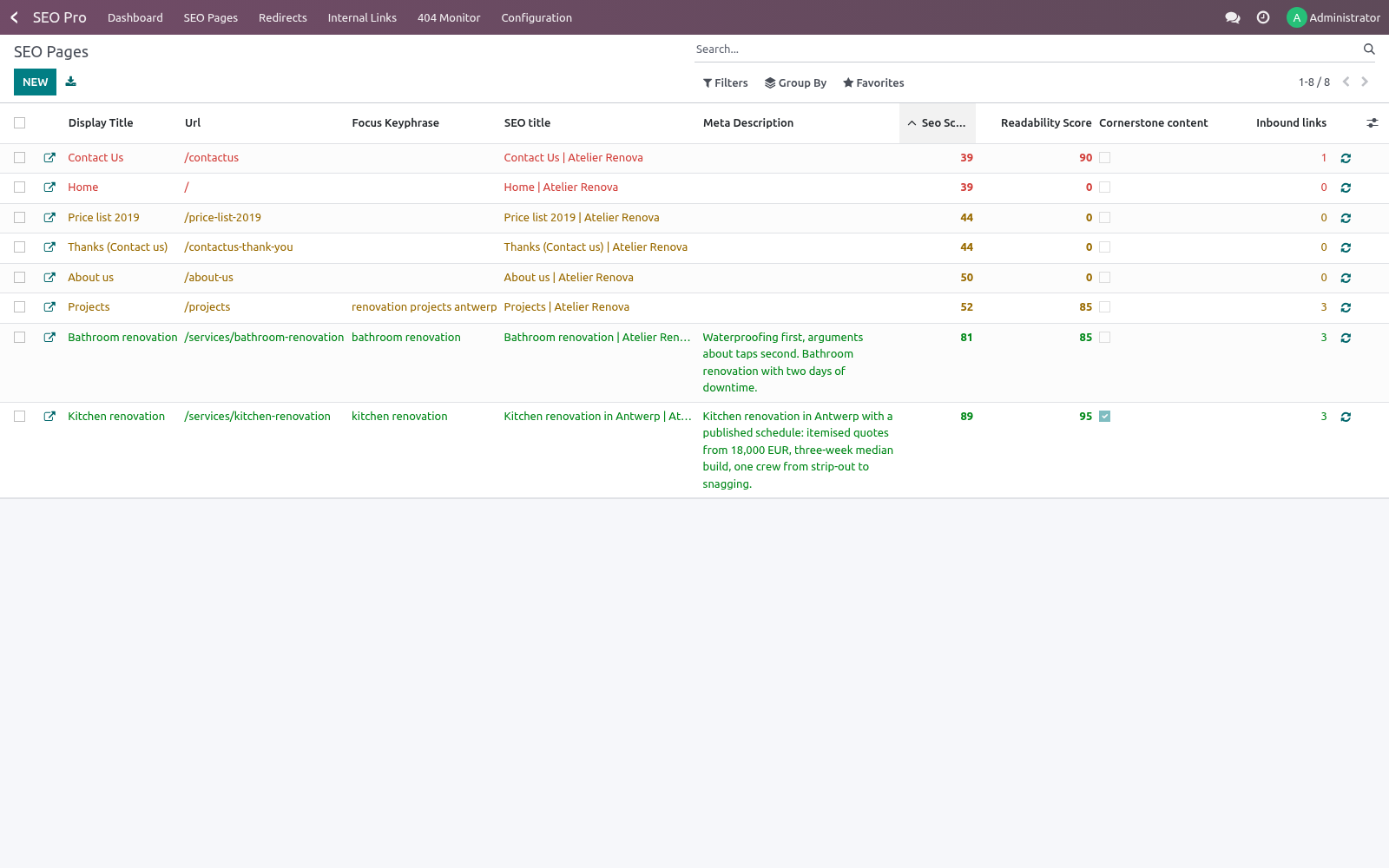Select the Bathroom renovation row checkbox
This screenshot has width=1389, height=868.
pos(19,338)
